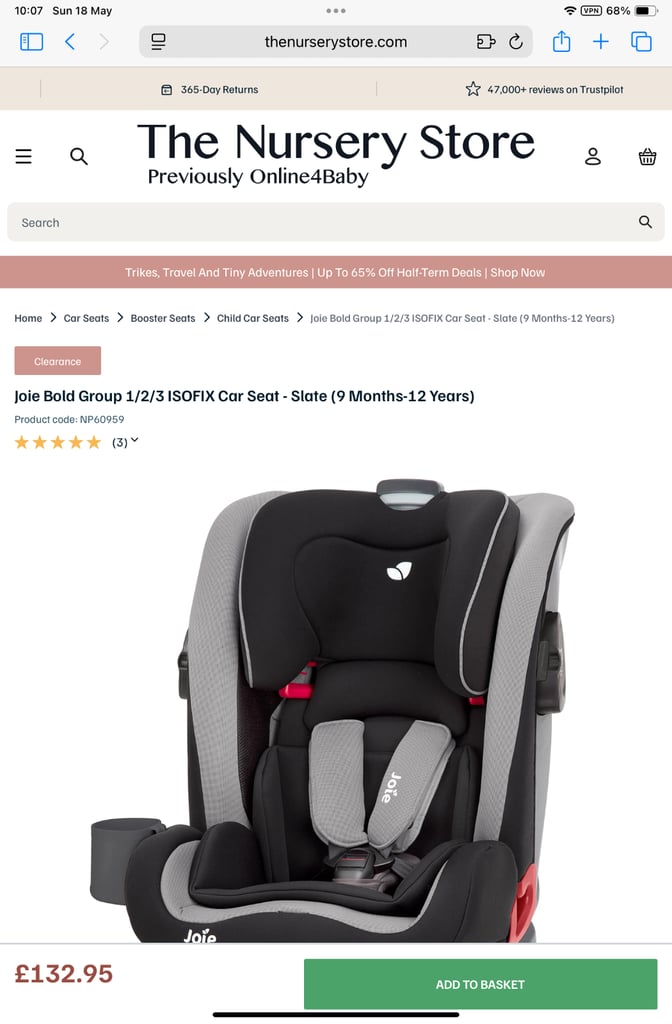672x1024 pixels.
Task: Click into the Search input field
Action: (x=336, y=223)
